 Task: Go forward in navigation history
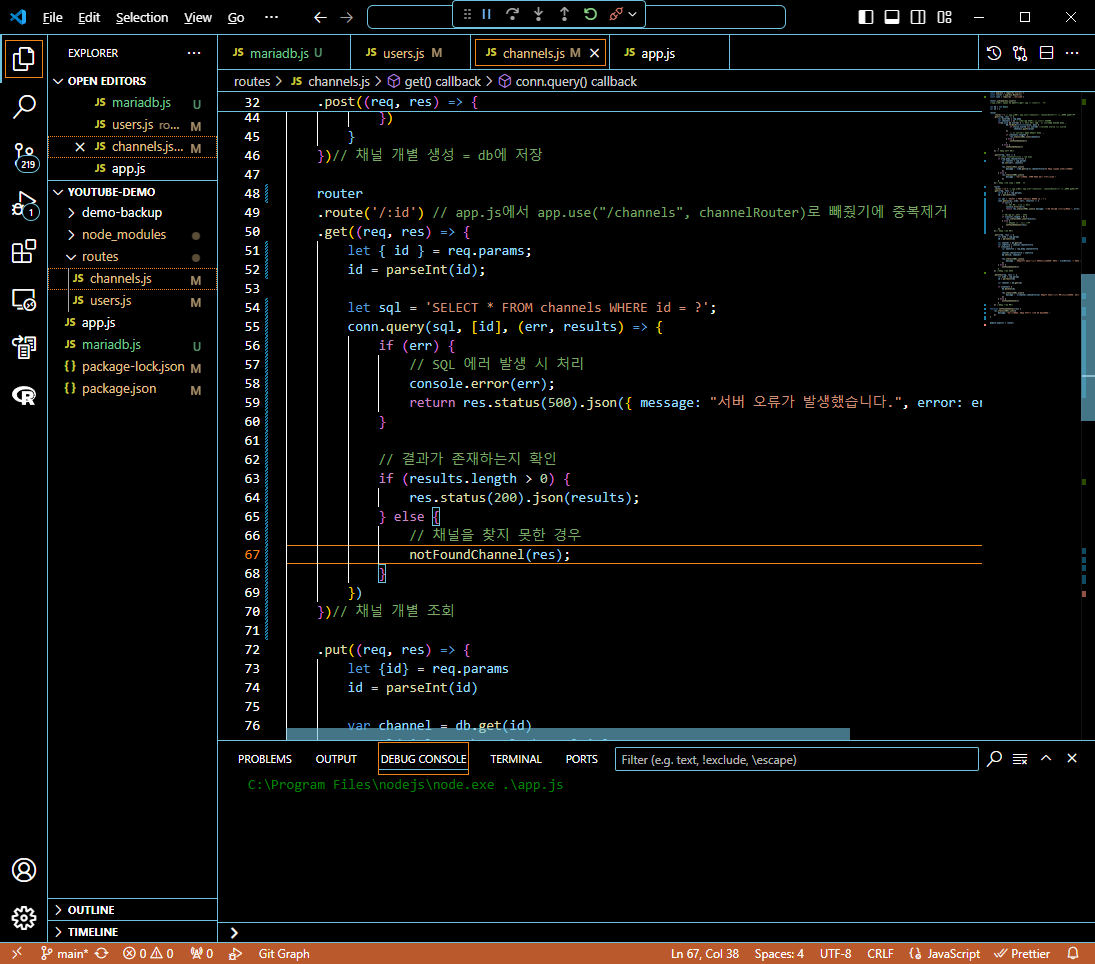click(346, 17)
